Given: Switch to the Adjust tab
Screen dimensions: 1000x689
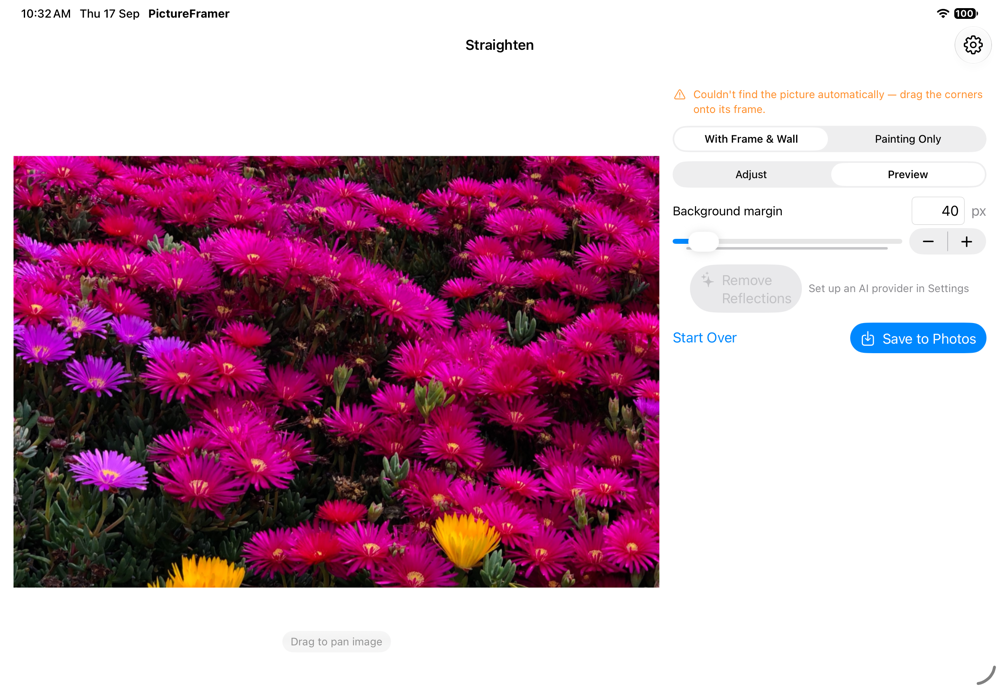Looking at the screenshot, I should [x=751, y=174].
